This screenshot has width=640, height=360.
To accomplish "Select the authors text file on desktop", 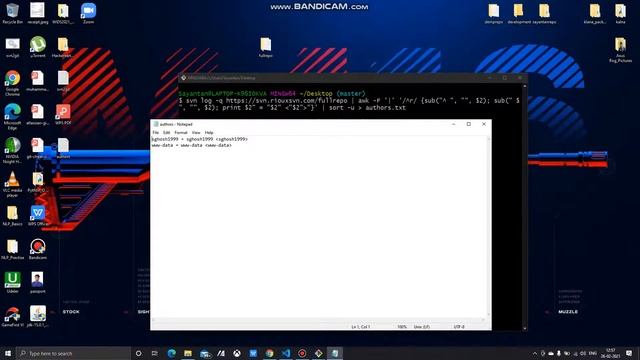I will click(x=63, y=148).
